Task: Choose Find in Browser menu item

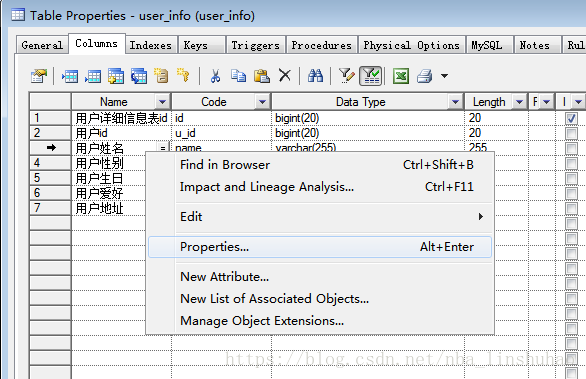Action: click(x=320, y=164)
